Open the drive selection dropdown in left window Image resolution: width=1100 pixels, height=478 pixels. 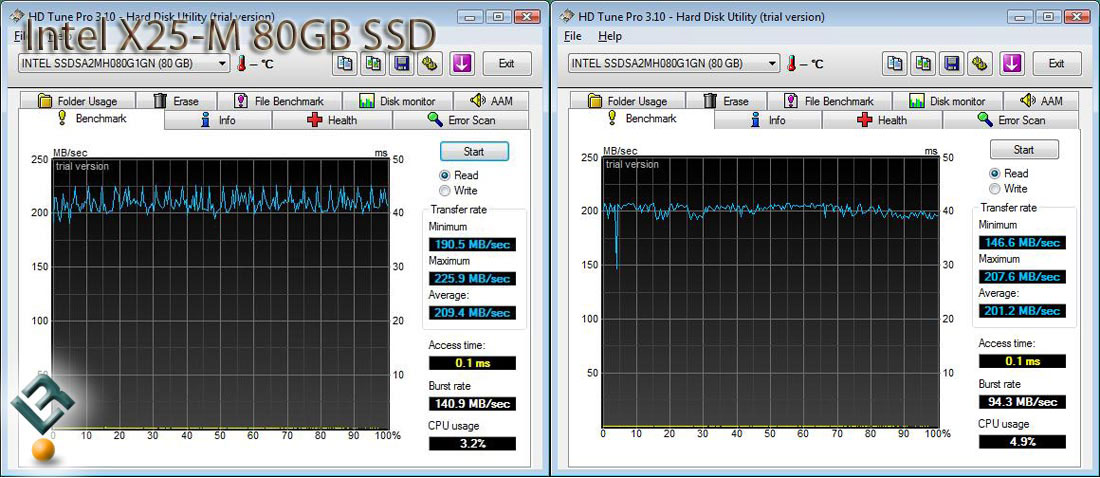222,63
